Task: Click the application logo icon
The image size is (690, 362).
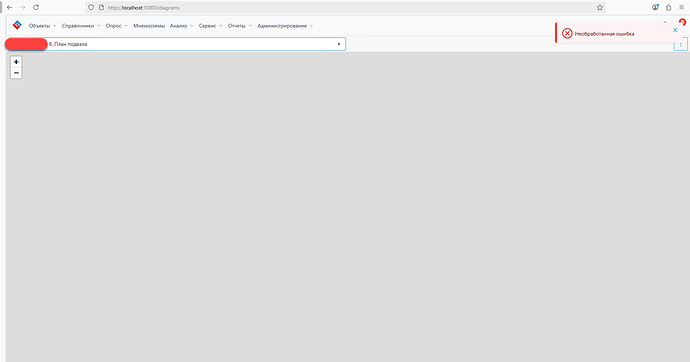Action: click(x=17, y=25)
